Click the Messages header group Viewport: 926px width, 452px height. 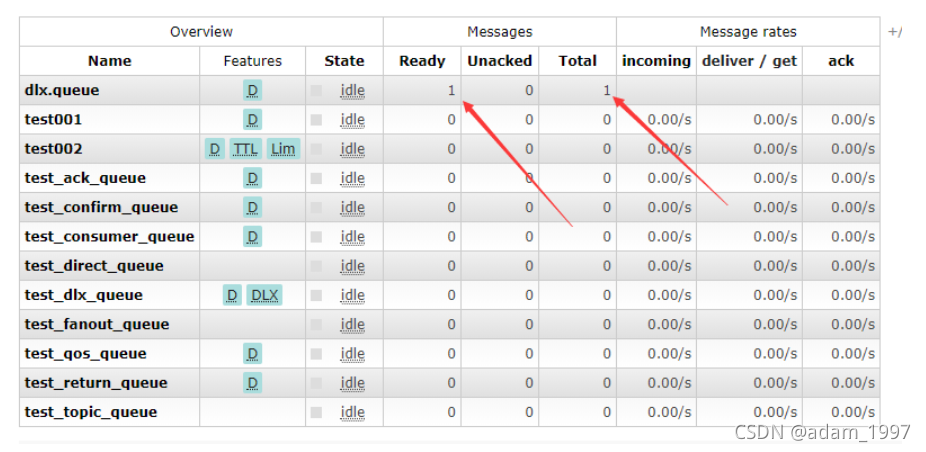500,32
